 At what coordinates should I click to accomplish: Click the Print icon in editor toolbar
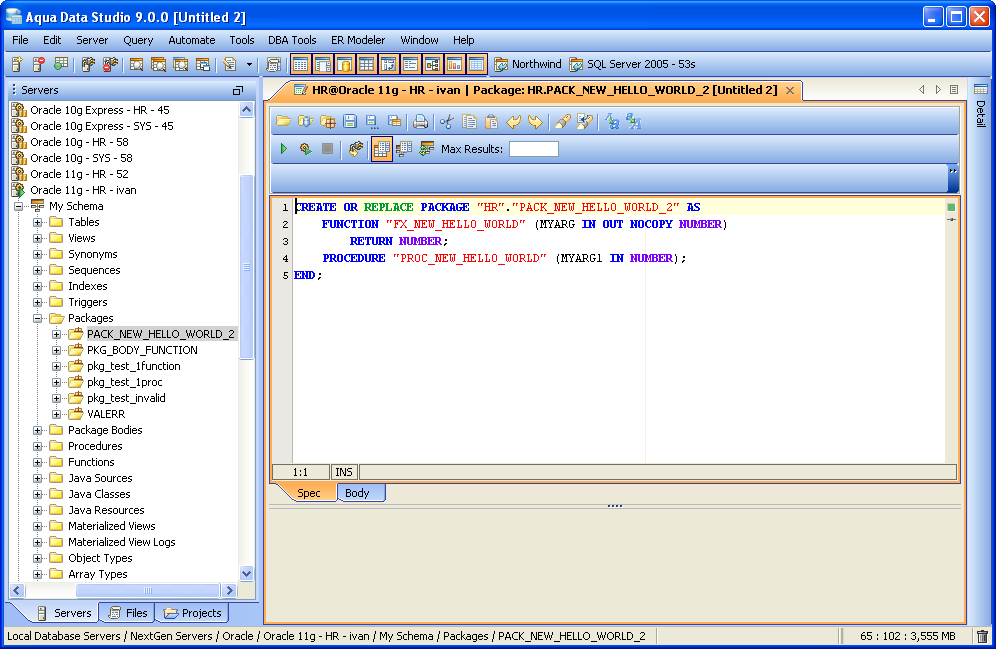(421, 121)
